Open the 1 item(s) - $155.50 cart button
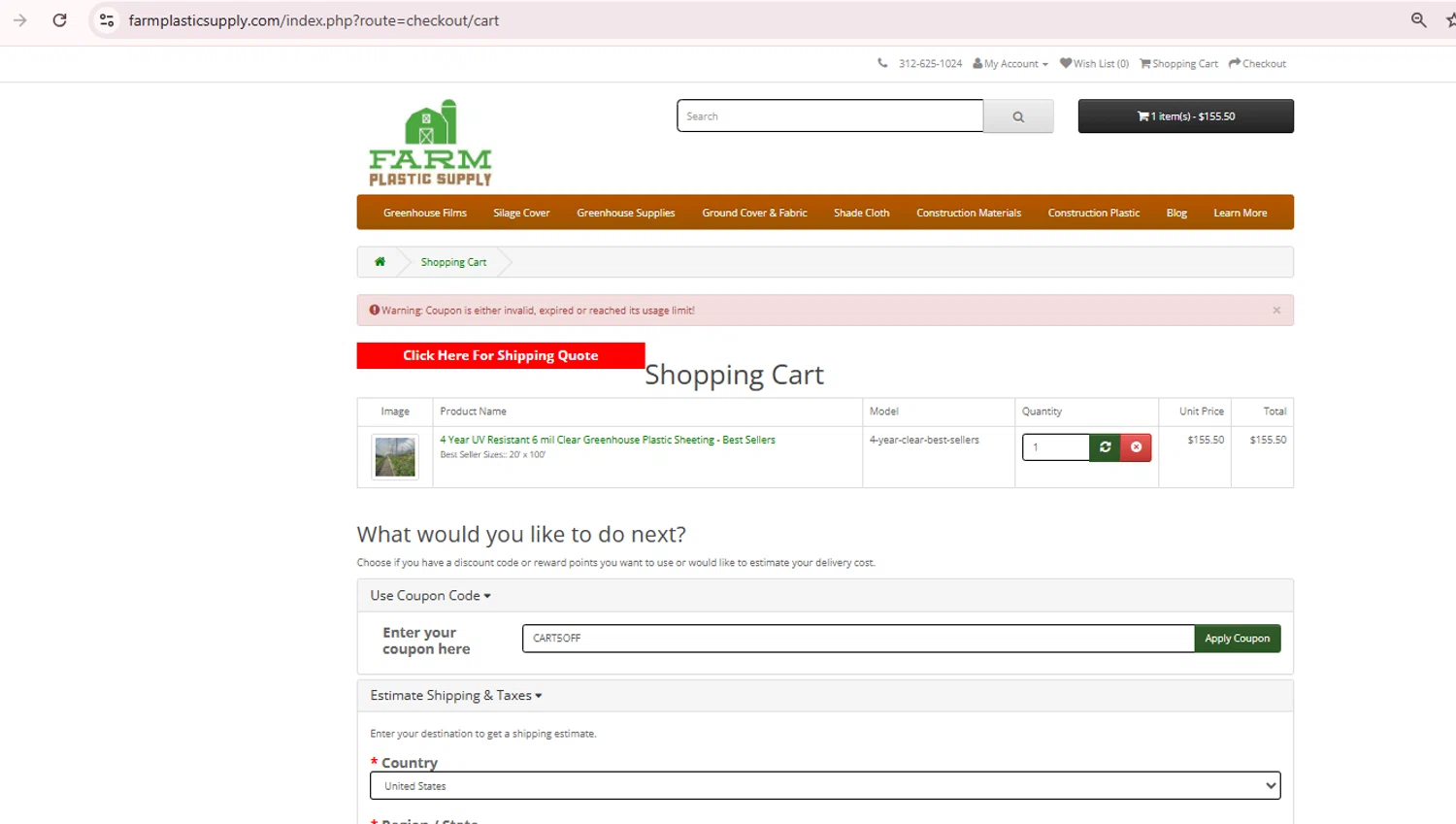Screen dimensions: 1456x824 tap(1185, 116)
